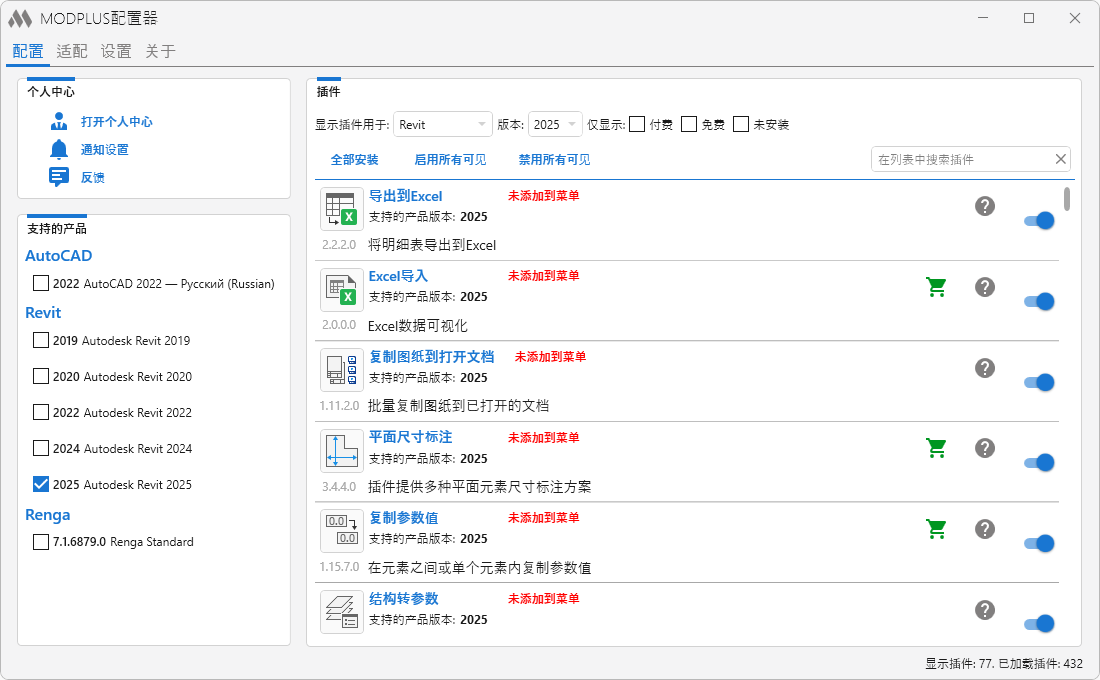Open 反馈 link
Viewport: 1100px width, 680px height.
coord(93,178)
